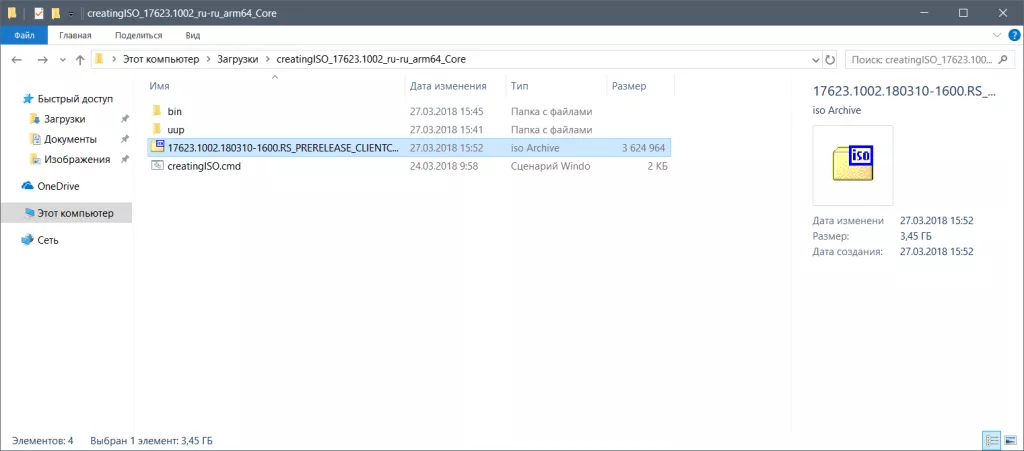Click Загрузки in the address breadcrumb
The image size is (1024, 451).
point(238,59)
